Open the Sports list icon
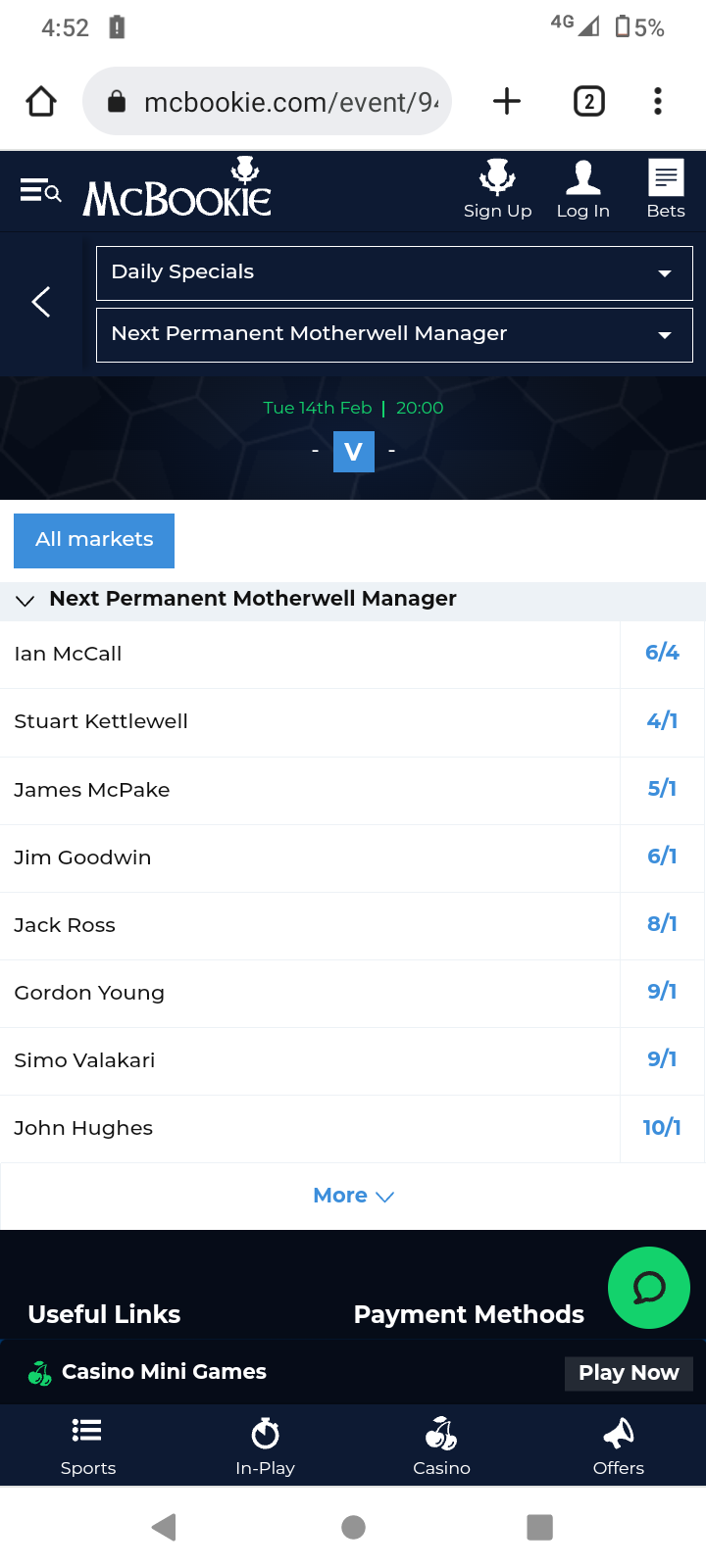The width and height of the screenshot is (706, 1568). pyautogui.click(x=87, y=1432)
